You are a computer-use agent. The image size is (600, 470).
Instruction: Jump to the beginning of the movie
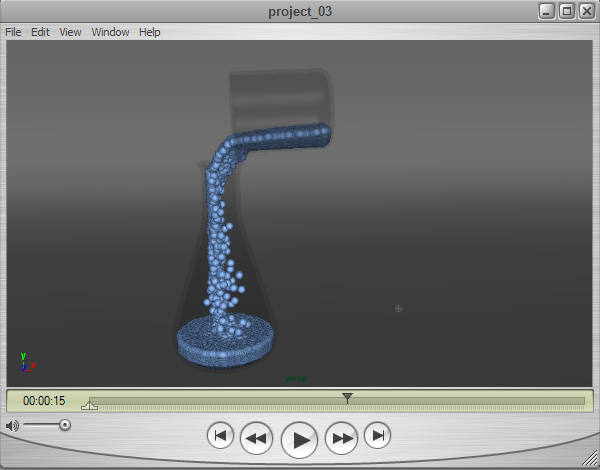tap(221, 436)
